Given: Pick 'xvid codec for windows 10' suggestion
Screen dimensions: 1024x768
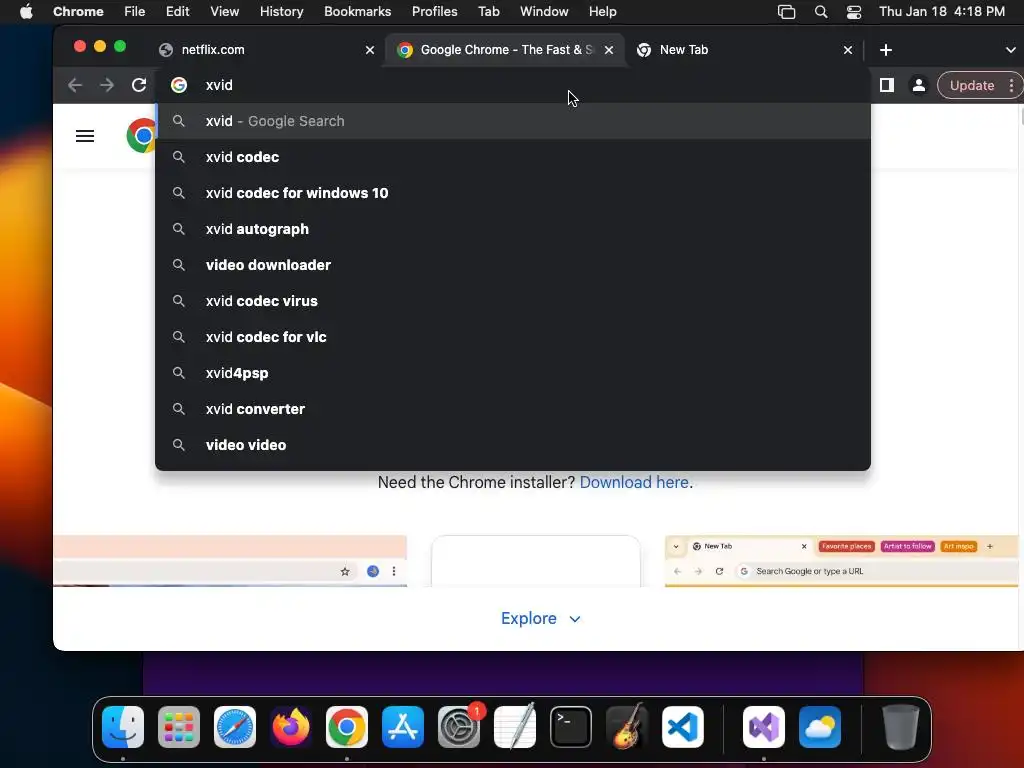Looking at the screenshot, I should click(513, 193).
